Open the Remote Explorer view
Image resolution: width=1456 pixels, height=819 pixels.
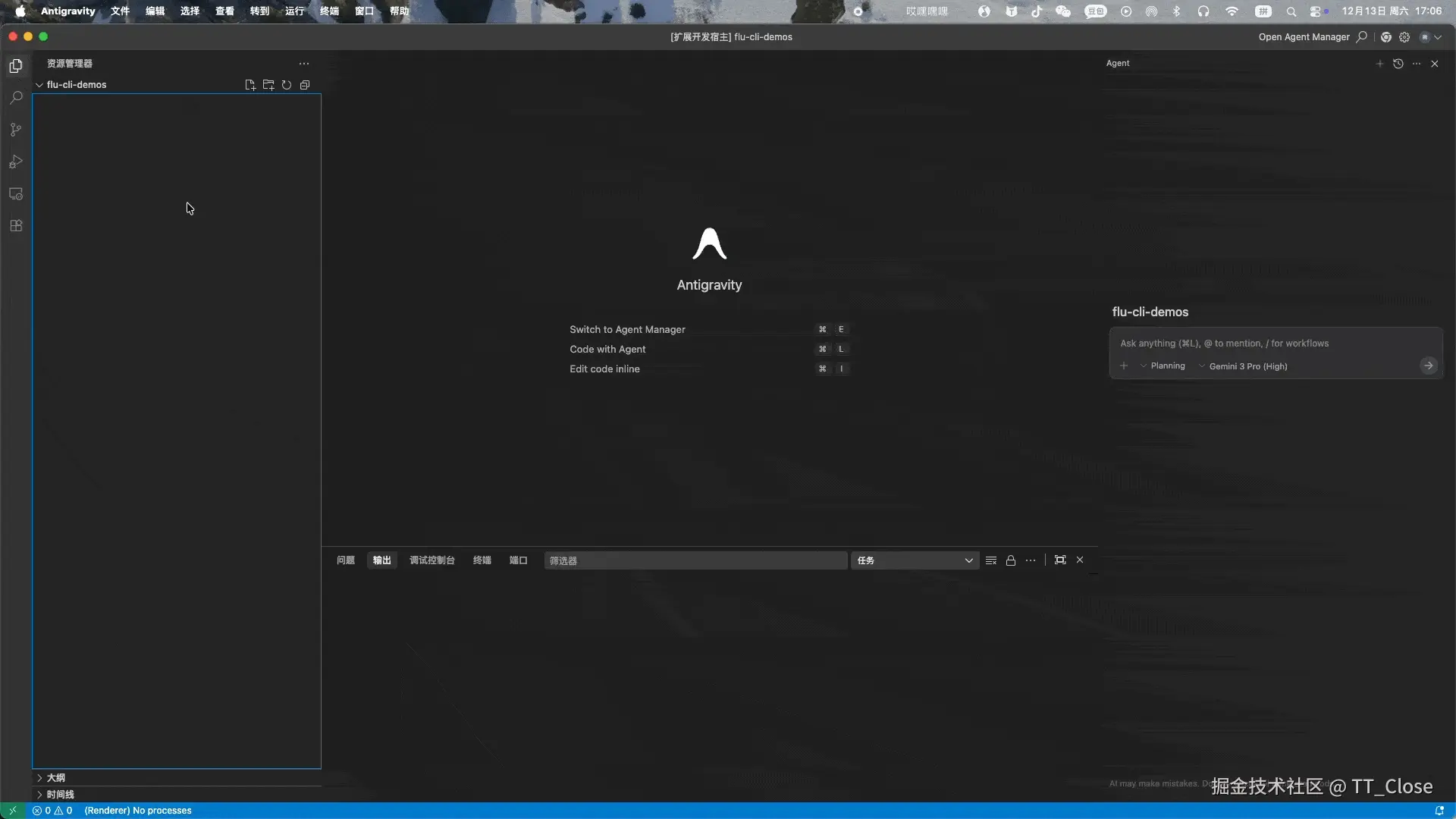(x=16, y=194)
